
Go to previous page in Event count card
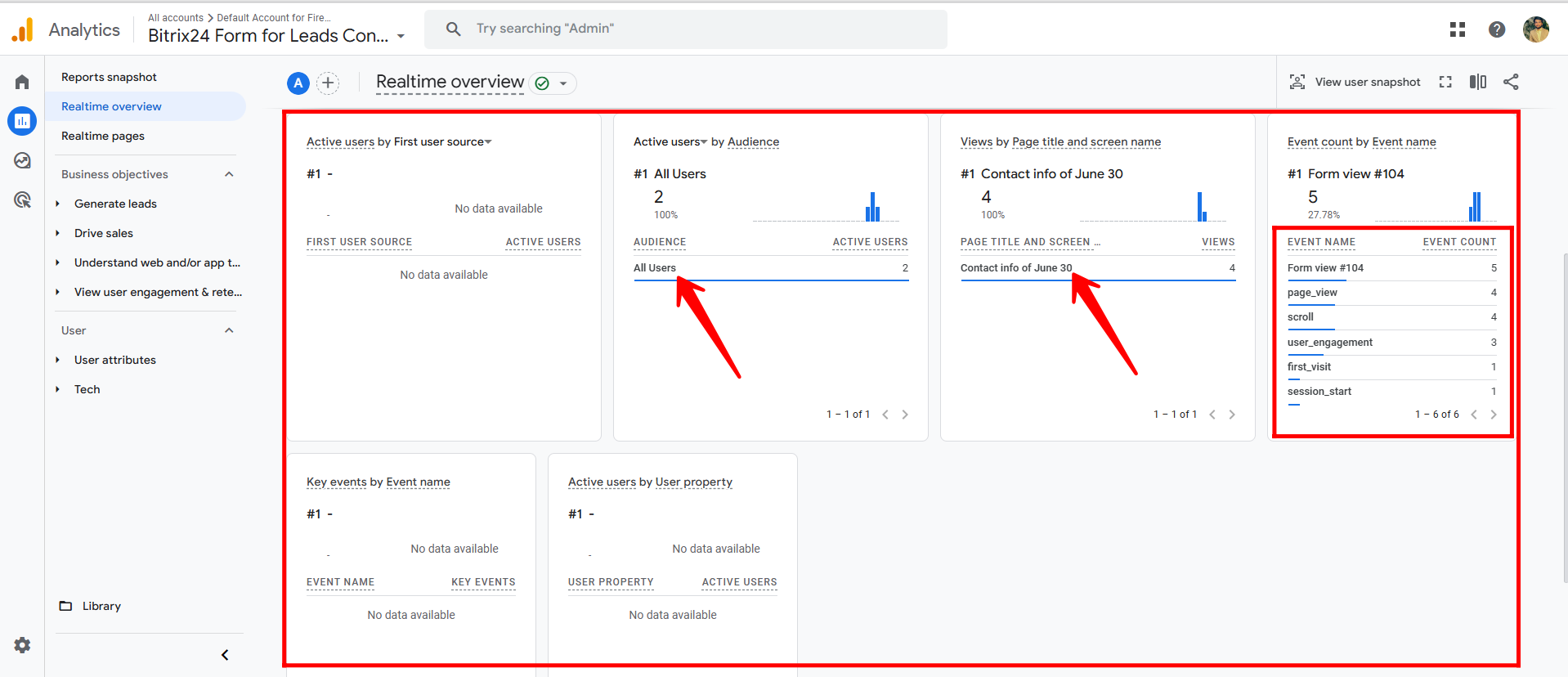(x=1474, y=415)
